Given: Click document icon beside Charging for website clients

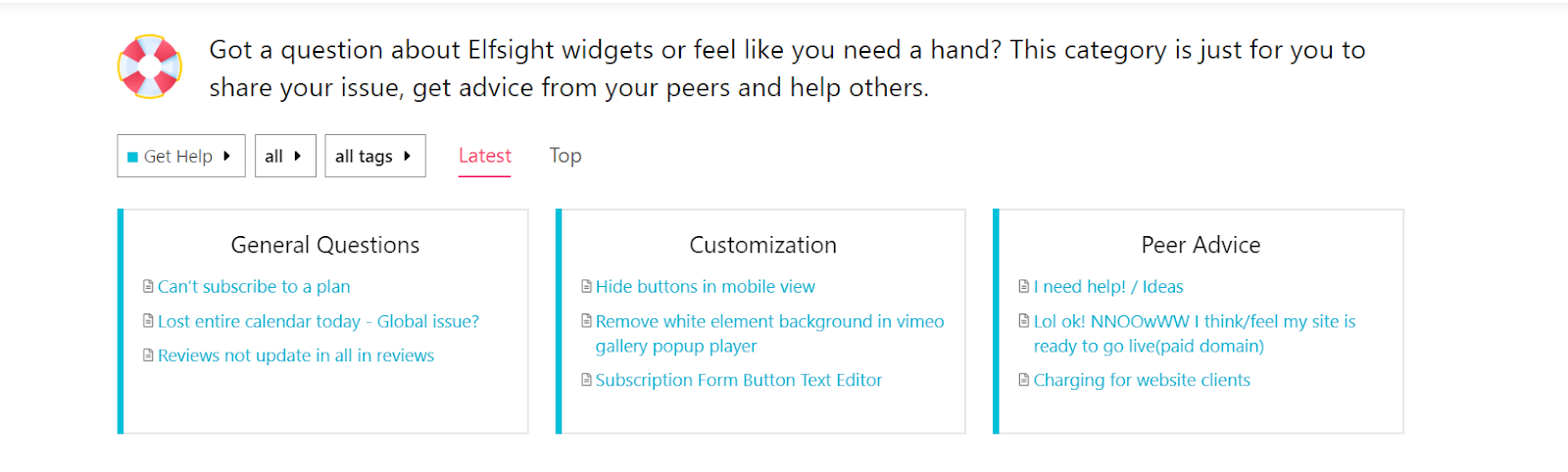Looking at the screenshot, I should click(1024, 379).
